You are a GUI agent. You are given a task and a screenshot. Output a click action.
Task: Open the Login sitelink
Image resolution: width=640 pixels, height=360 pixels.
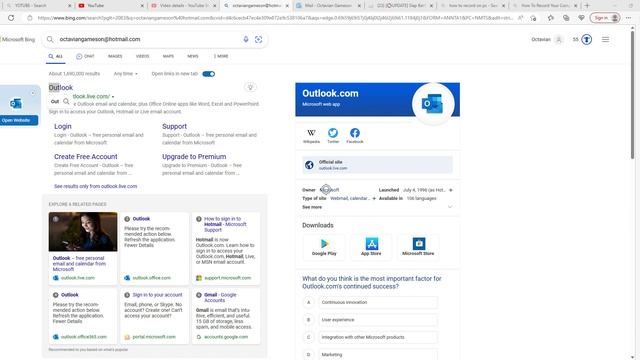62,127
